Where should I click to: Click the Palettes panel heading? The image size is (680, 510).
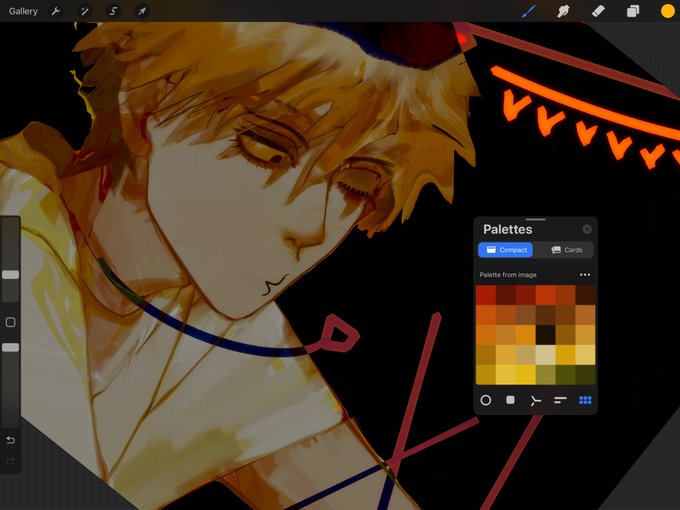coord(507,229)
